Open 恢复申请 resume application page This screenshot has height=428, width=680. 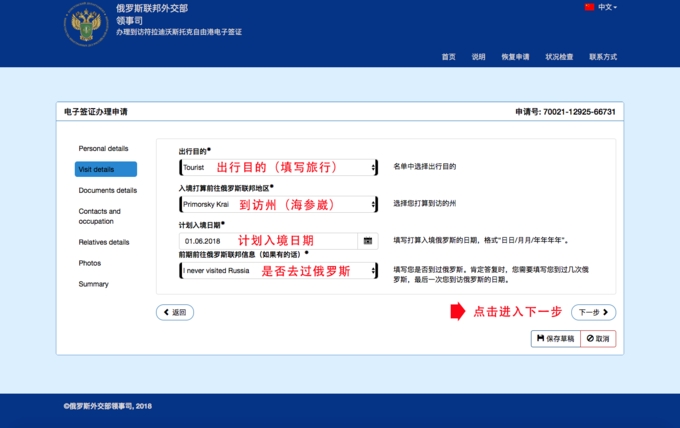pos(515,57)
